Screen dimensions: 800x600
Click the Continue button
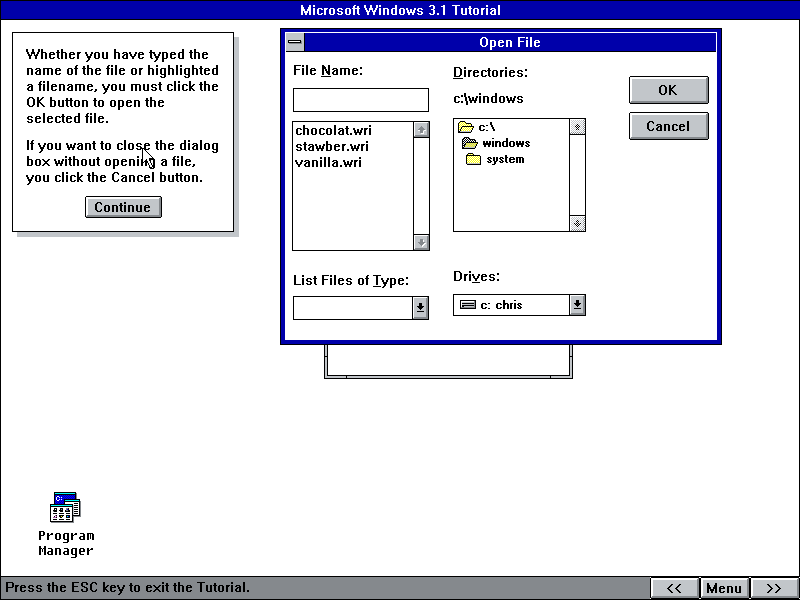tap(123, 207)
